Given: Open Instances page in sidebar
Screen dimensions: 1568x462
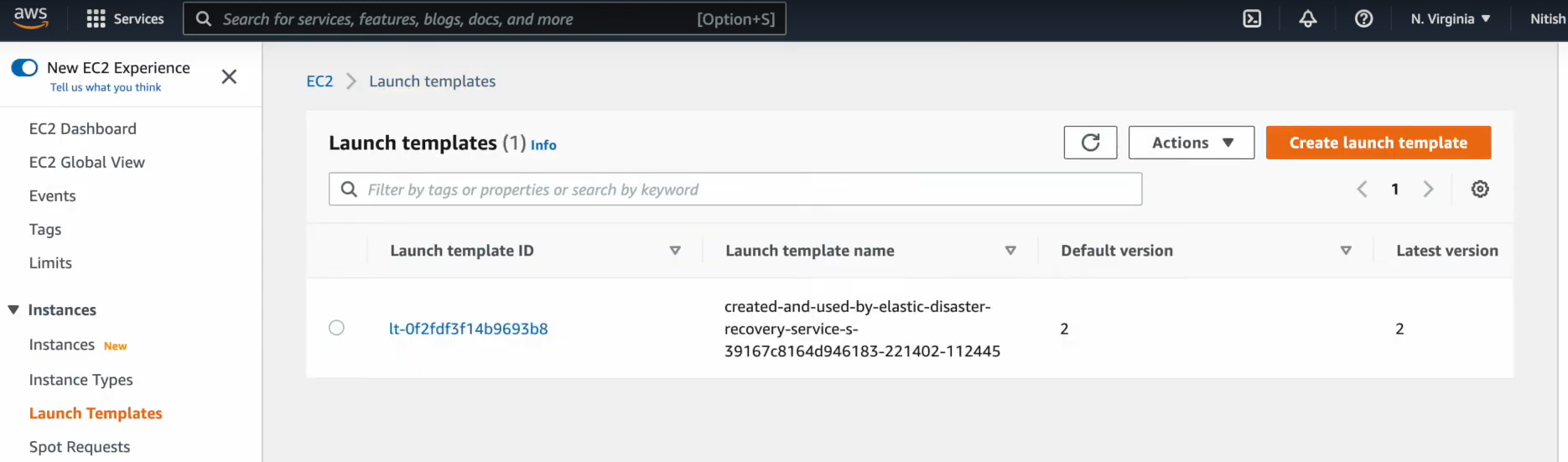Looking at the screenshot, I should (x=62, y=345).
